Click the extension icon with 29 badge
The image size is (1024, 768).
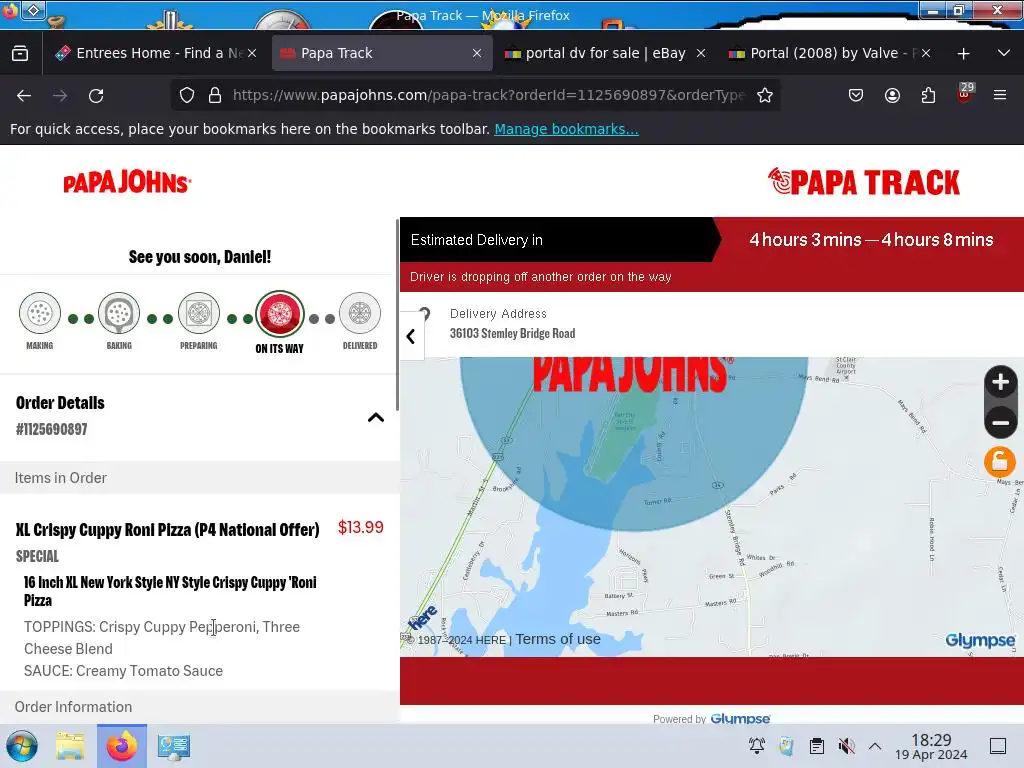pyautogui.click(x=965, y=94)
